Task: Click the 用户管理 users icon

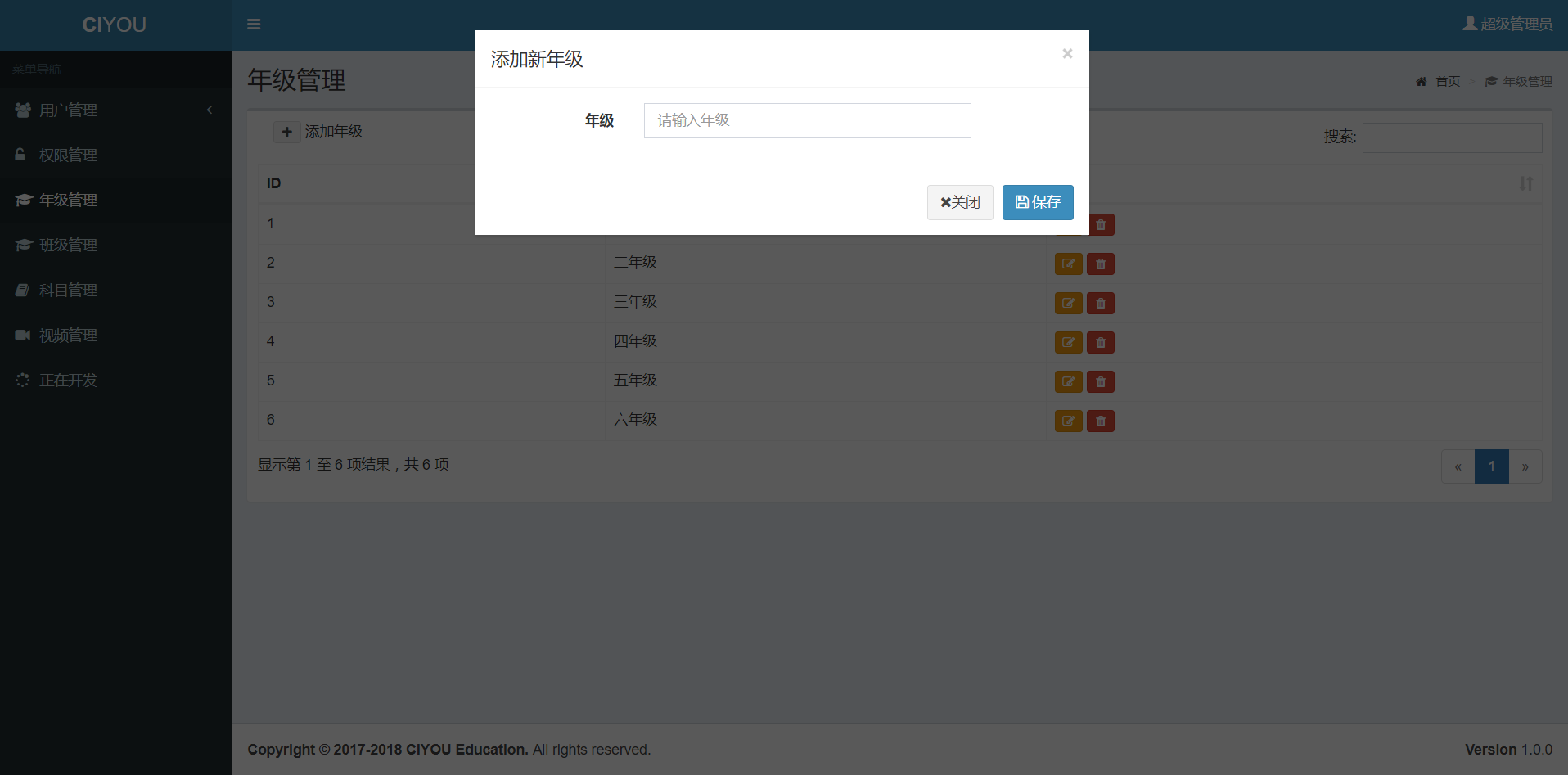Action: click(x=23, y=110)
